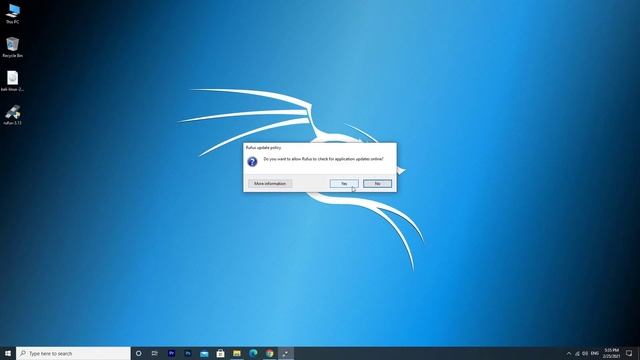Screen dimensions: 640x360
Task: Click Yes in the Rufus update dialog
Action: pos(344,184)
